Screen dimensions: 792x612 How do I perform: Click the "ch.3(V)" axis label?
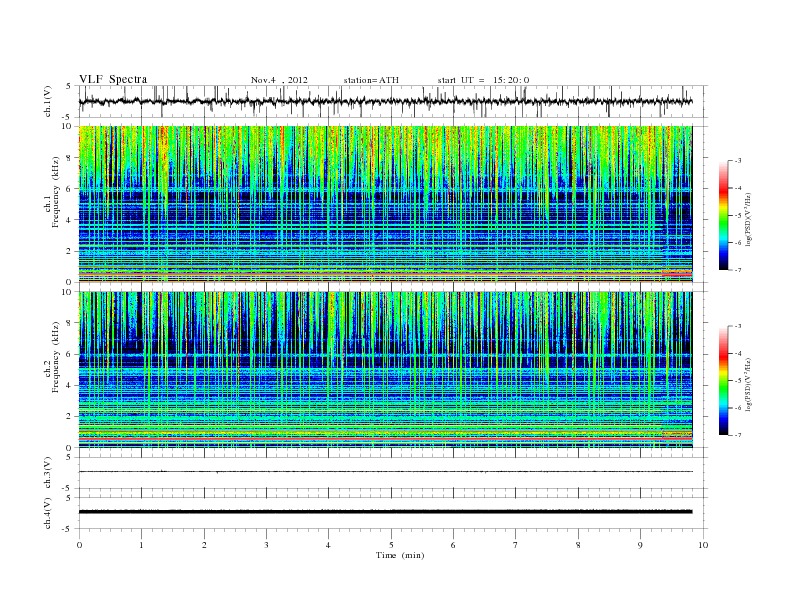[x=48, y=473]
